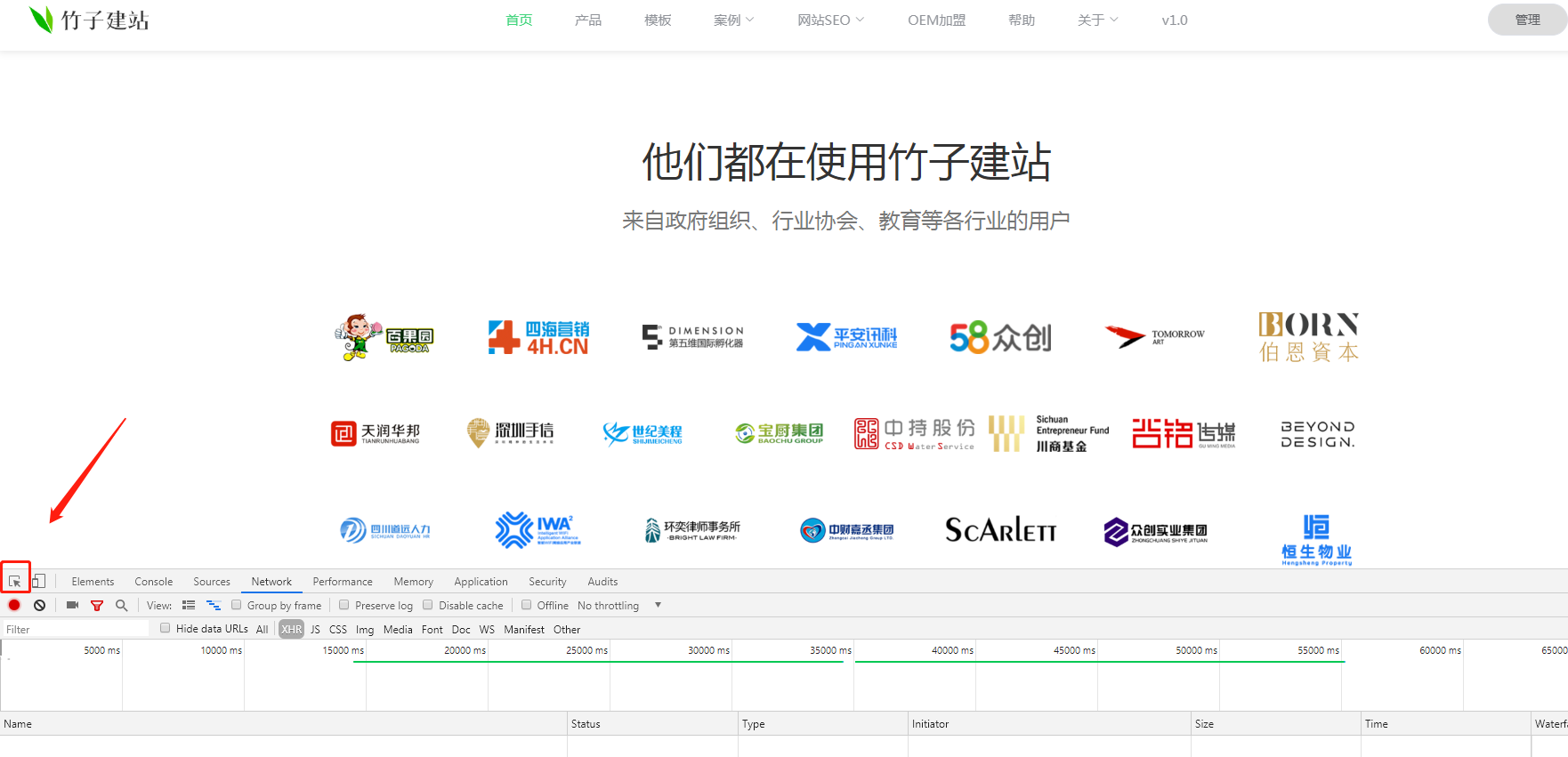Open the Audits tab

point(602,582)
